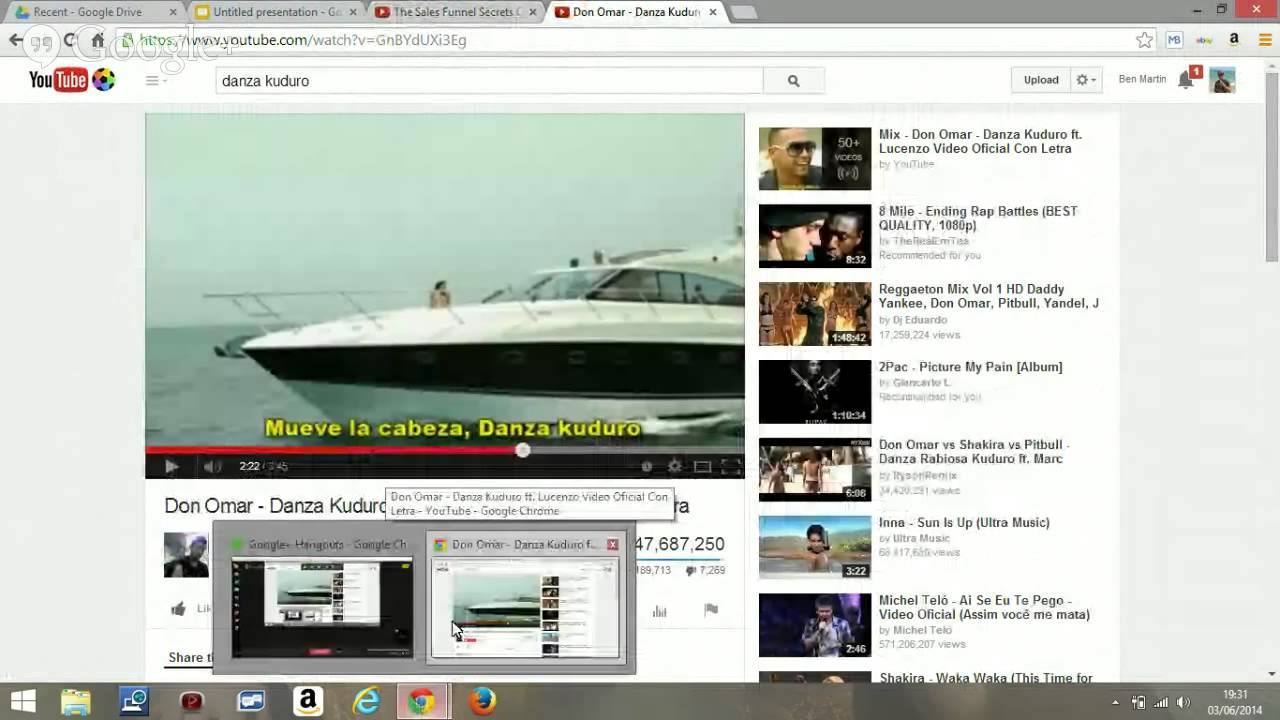Select the Don Omar - Danza Kuduro tab
The width and height of the screenshot is (1280, 720).
pos(636,12)
